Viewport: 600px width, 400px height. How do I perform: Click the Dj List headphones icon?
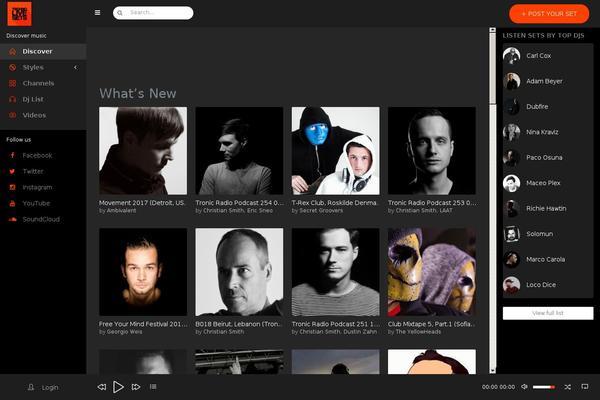pyautogui.click(x=13, y=99)
